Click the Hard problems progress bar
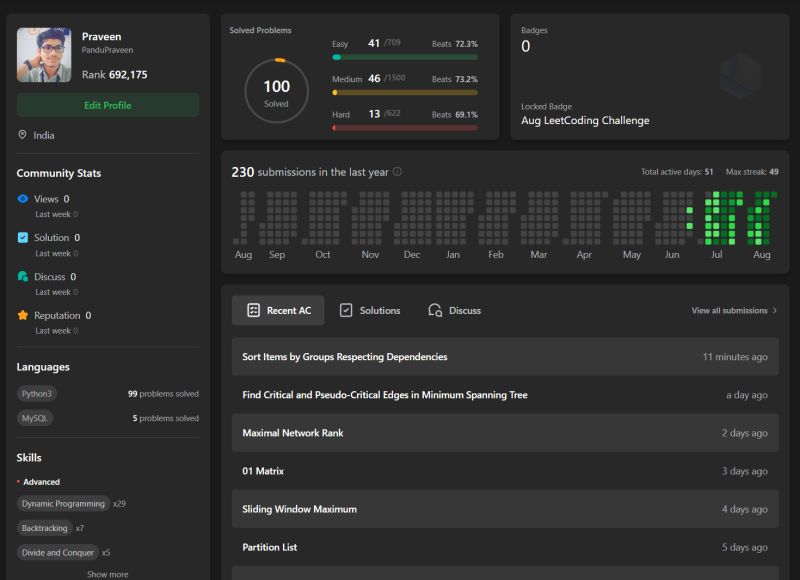Image resolution: width=800 pixels, height=580 pixels. click(405, 128)
